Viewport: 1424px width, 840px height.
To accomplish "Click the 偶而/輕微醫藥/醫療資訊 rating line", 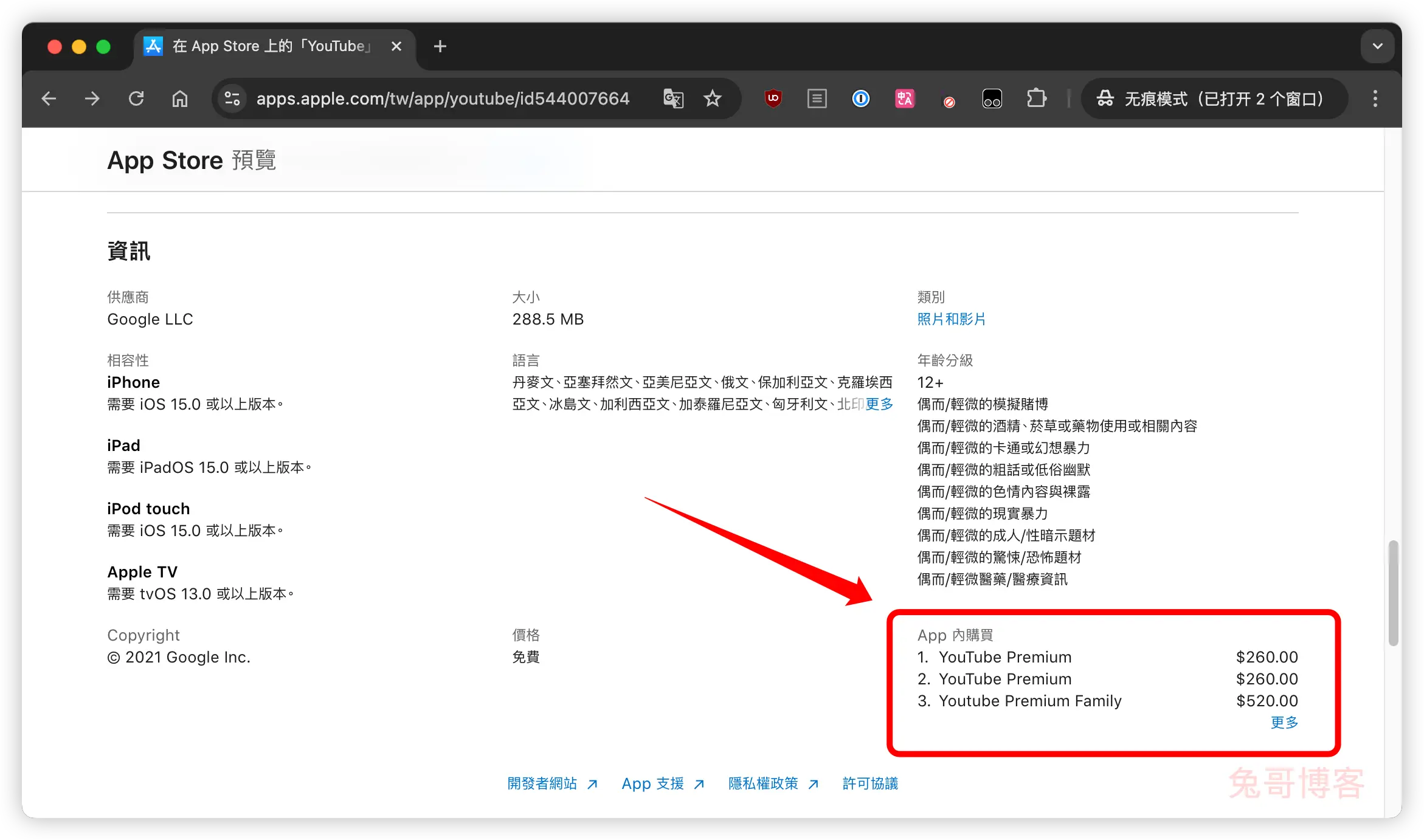I will click(x=992, y=579).
